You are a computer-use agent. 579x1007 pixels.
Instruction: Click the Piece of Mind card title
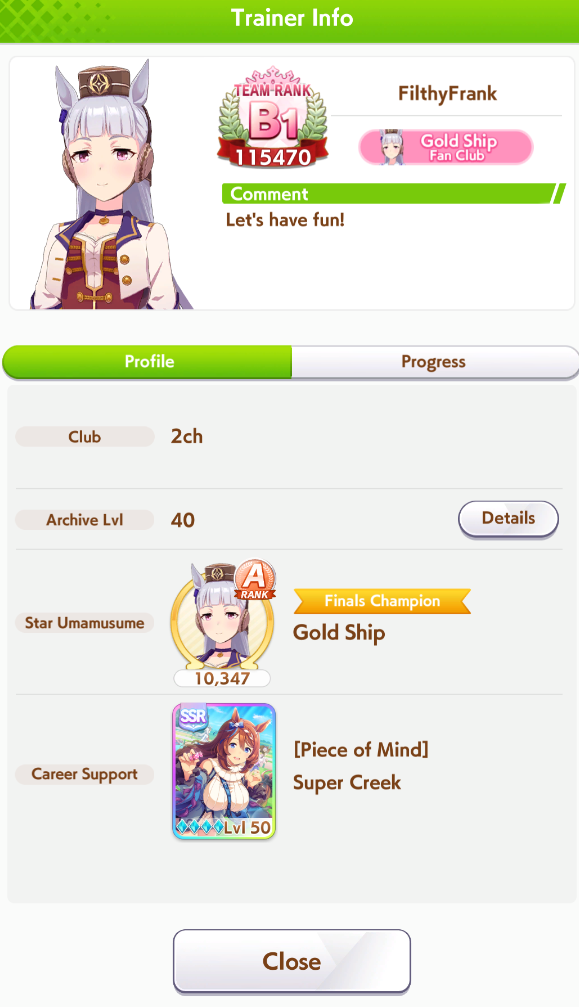[x=361, y=749]
